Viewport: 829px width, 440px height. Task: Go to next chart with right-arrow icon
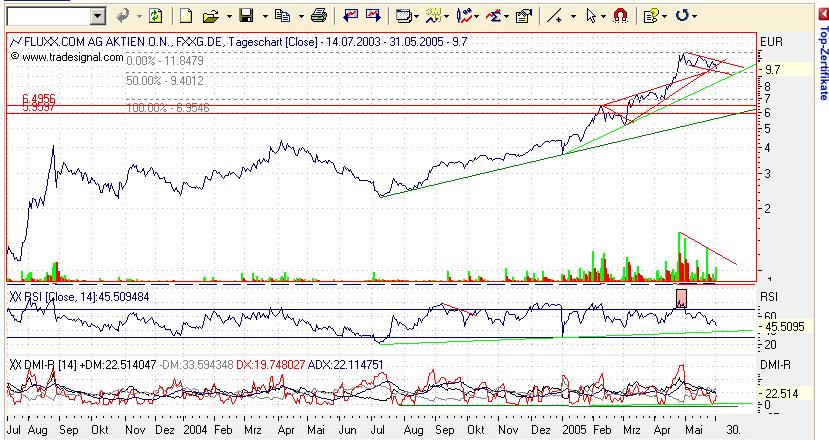coord(373,16)
